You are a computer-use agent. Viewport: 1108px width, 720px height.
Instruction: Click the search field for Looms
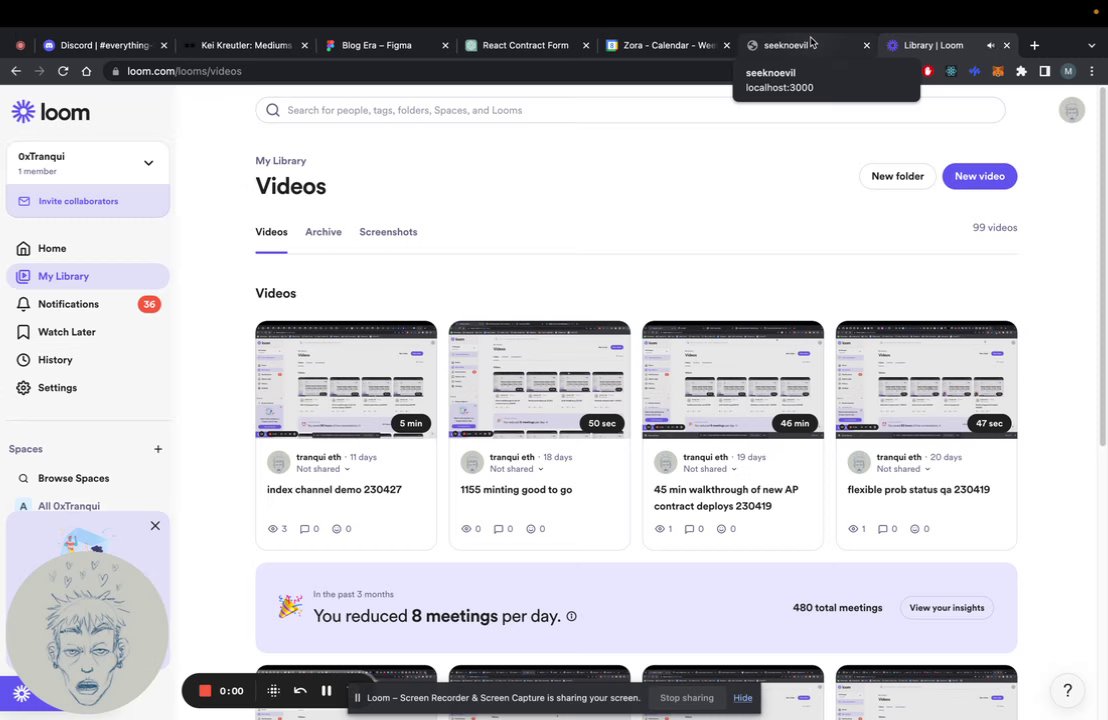click(630, 110)
